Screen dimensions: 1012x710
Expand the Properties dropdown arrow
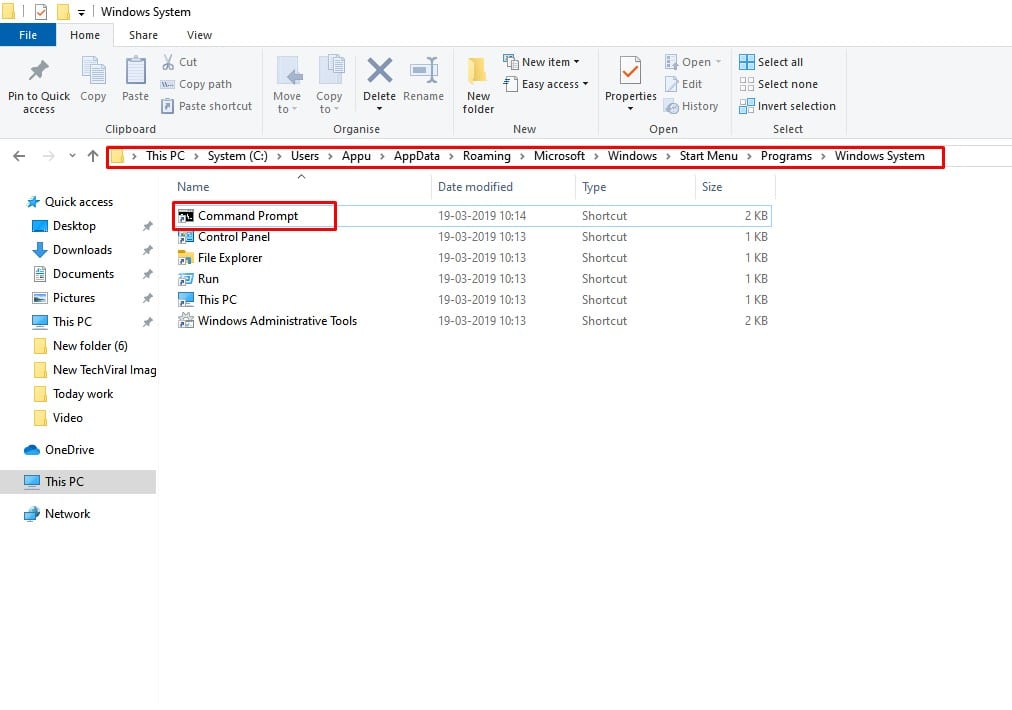pyautogui.click(x=631, y=109)
